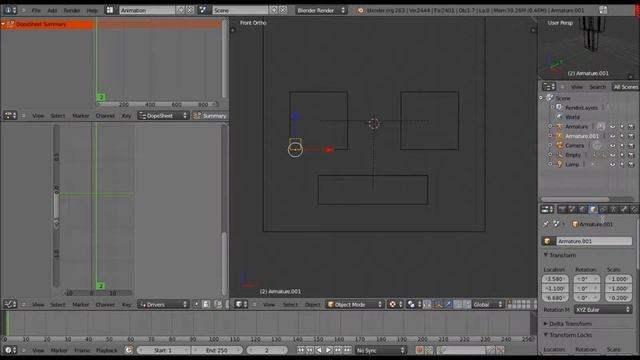The height and width of the screenshot is (360, 640).
Task: Select the Render properties tab icon
Action: pos(562,209)
